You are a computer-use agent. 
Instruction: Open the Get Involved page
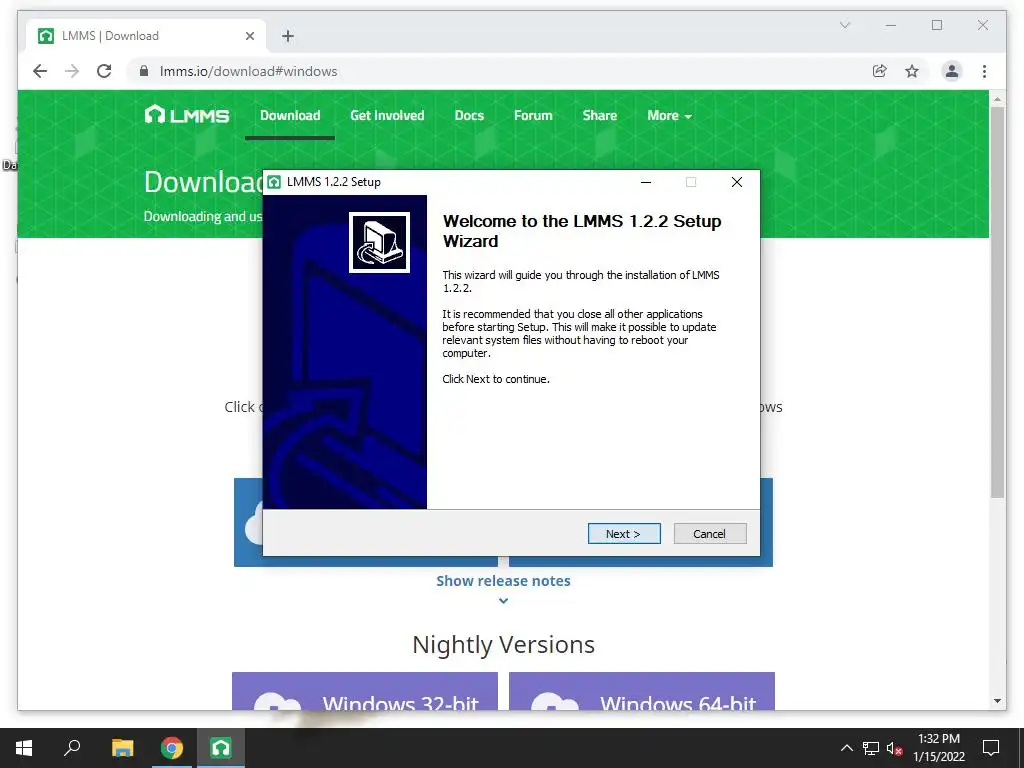387,116
